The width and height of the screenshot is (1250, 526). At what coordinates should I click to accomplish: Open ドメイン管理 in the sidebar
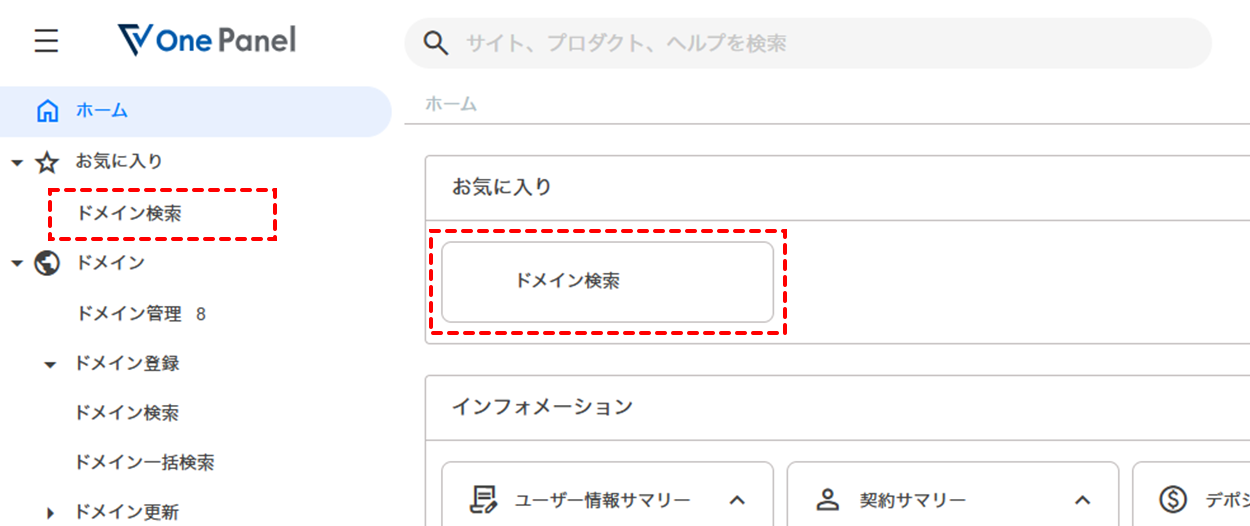[x=129, y=314]
